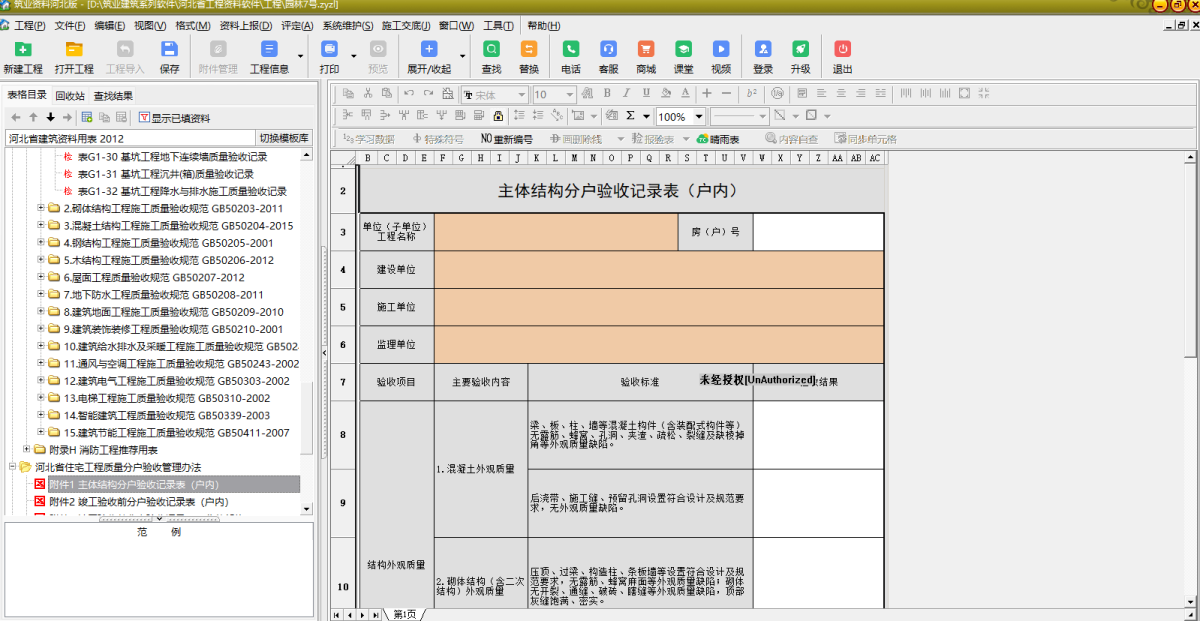Open the 宋体 font dropdown
Image resolution: width=1200 pixels, height=621 pixels.
tap(495, 95)
